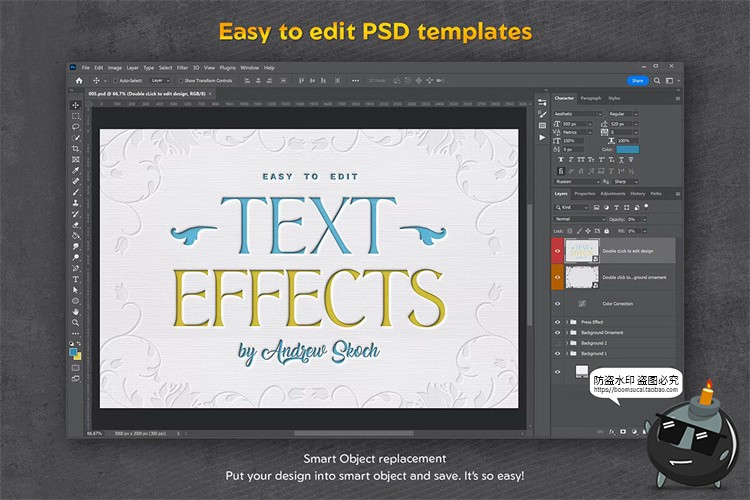Select the Horizontal Type tool
Viewport: 750px width, 500px height.
pyautogui.click(x=76, y=279)
